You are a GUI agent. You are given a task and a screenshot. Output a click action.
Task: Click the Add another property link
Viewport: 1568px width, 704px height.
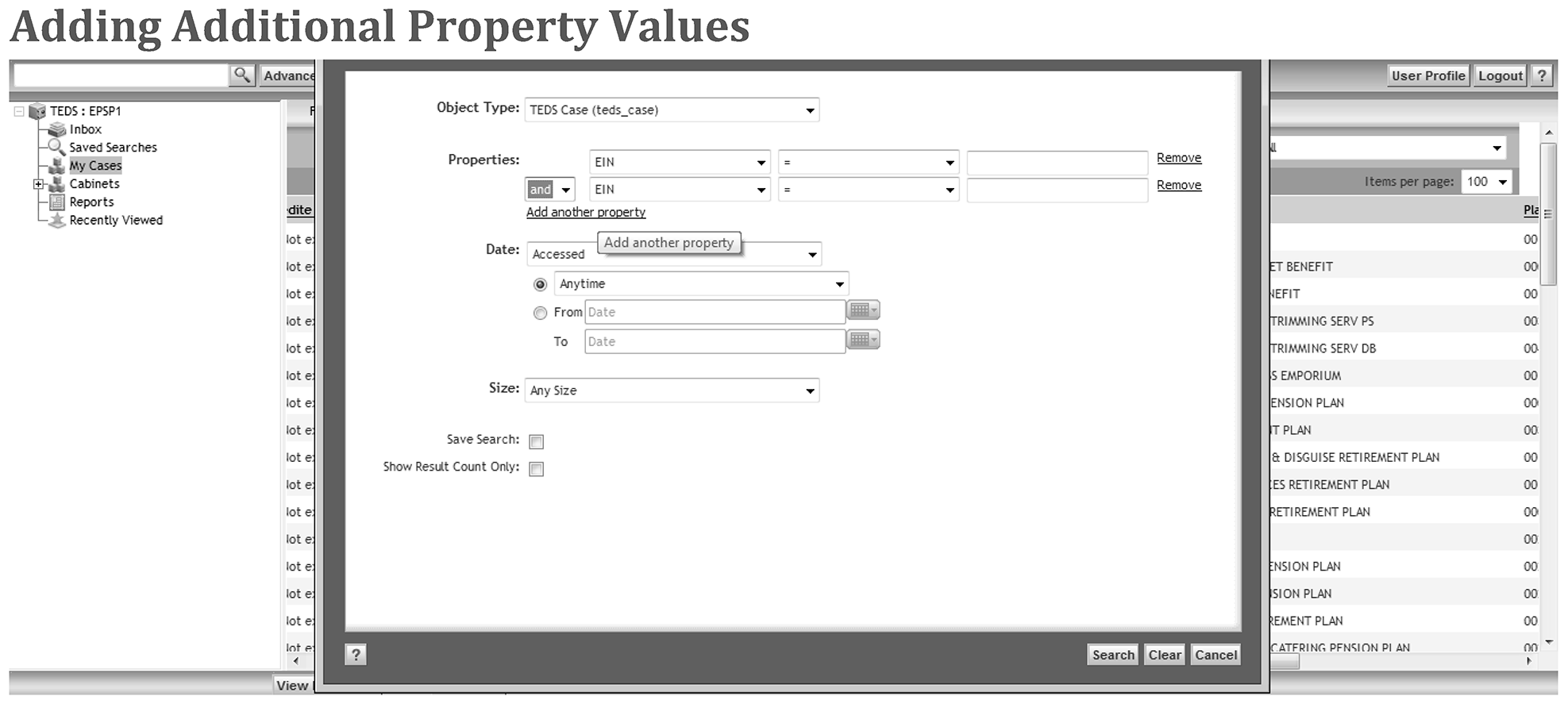[586, 213]
